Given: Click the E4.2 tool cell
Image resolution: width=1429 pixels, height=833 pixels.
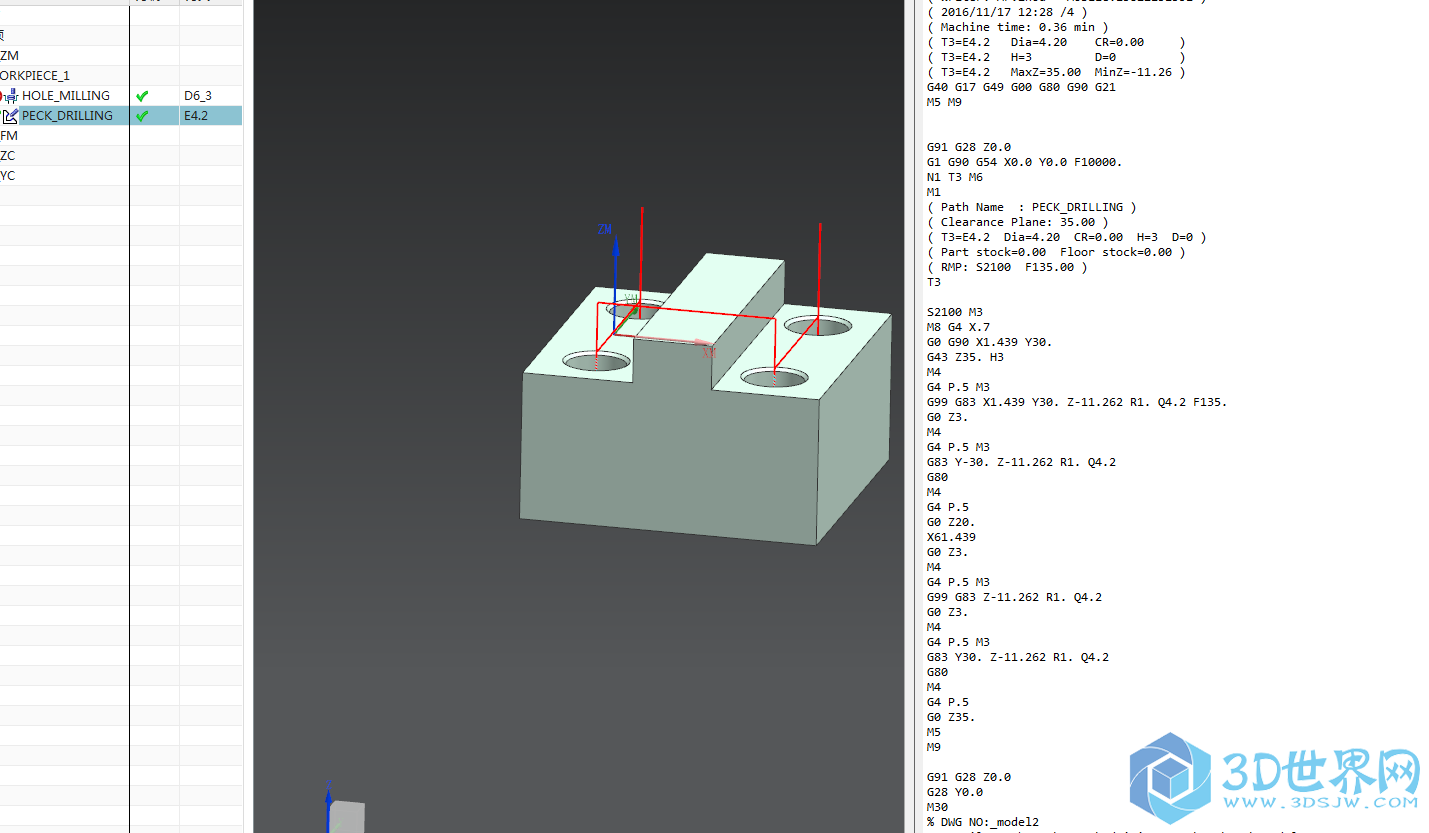Looking at the screenshot, I should [x=196, y=116].
